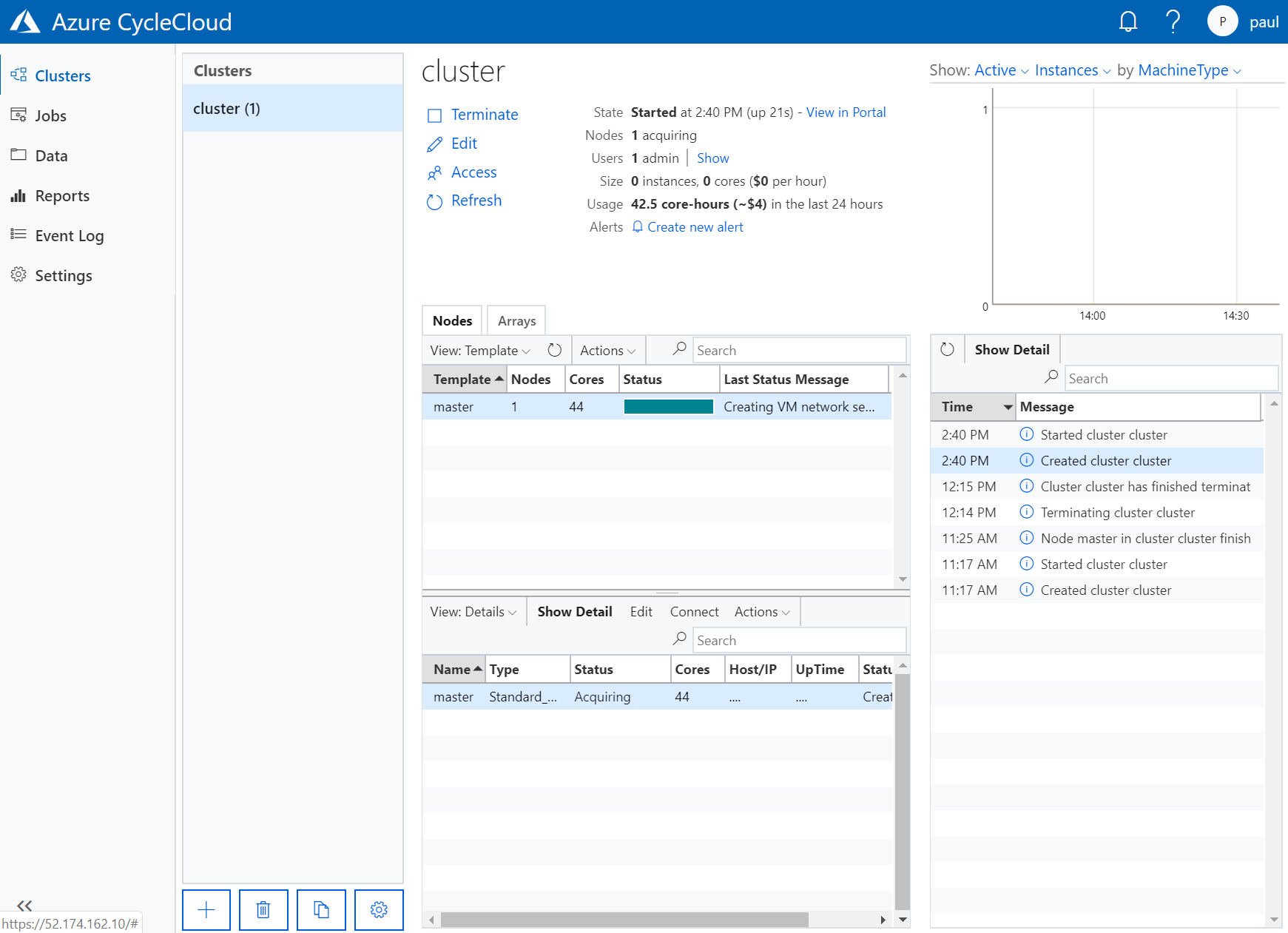
Task: Open the MachineType grouping dropdown
Action: pos(1190,70)
